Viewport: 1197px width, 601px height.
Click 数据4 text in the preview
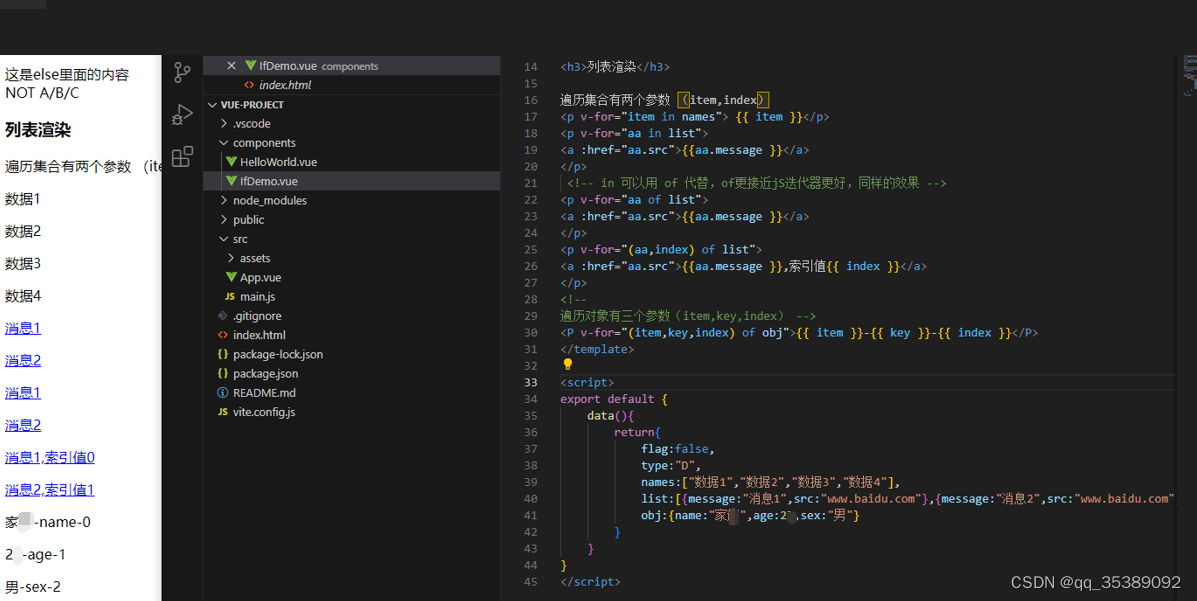tap(23, 296)
